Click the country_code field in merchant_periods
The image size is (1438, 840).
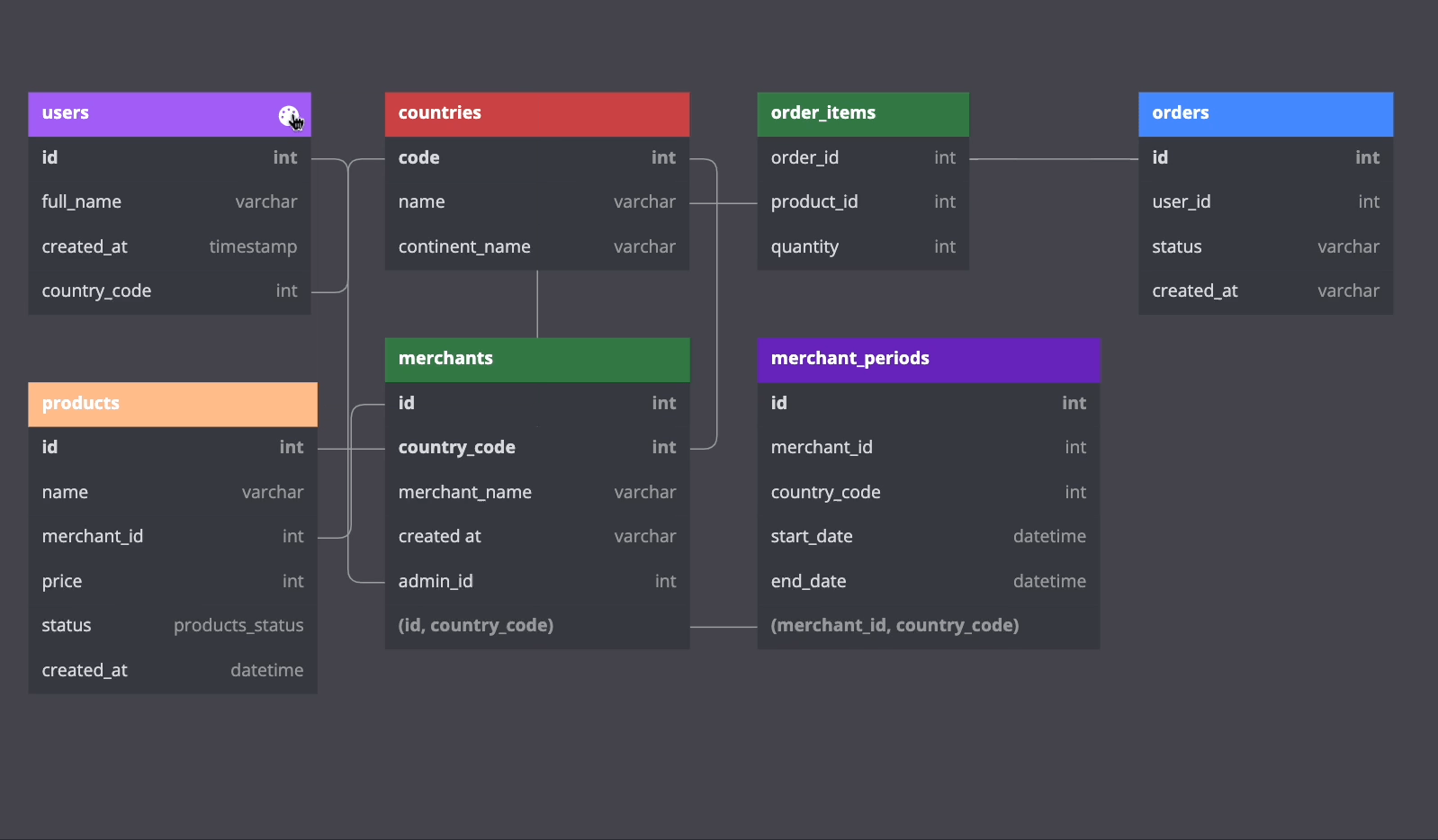tap(929, 493)
